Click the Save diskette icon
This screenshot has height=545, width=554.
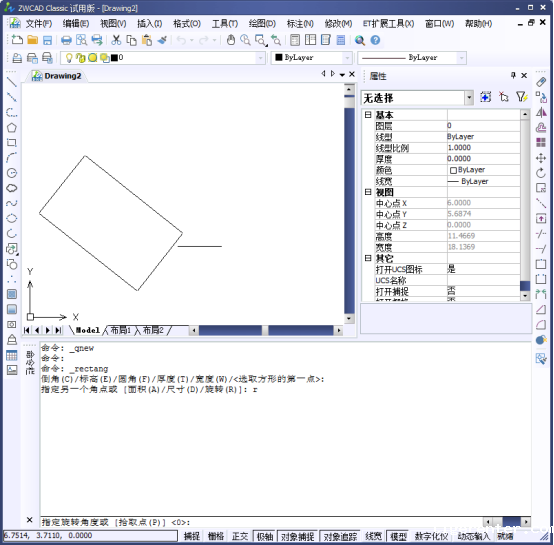(47, 40)
